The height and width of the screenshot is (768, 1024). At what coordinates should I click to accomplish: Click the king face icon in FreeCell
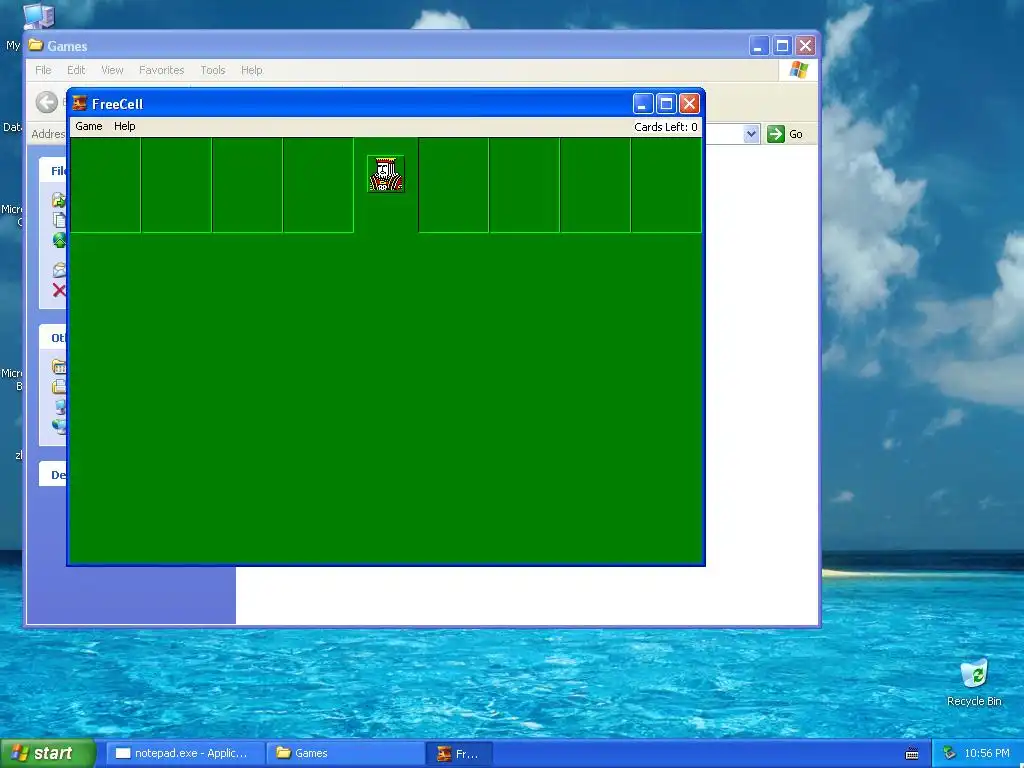[x=386, y=174]
